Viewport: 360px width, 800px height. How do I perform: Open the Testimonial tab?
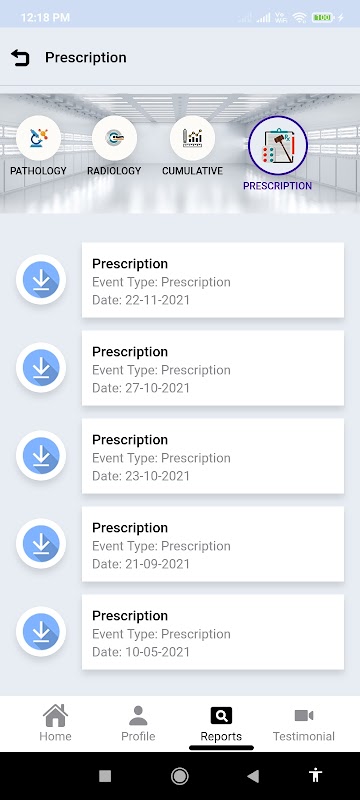coord(304,723)
